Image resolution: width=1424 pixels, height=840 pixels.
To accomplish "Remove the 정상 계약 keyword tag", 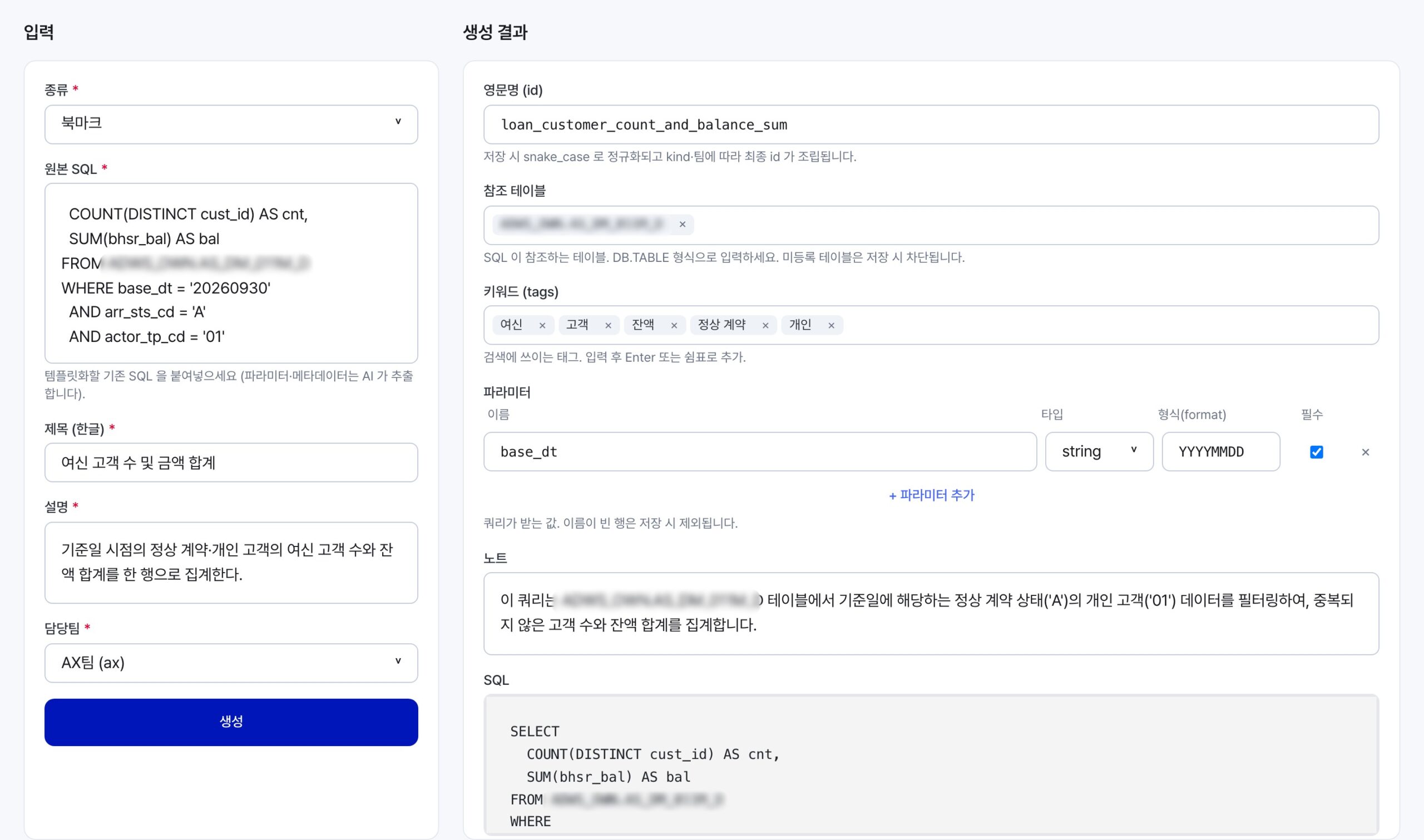I will pyautogui.click(x=765, y=325).
